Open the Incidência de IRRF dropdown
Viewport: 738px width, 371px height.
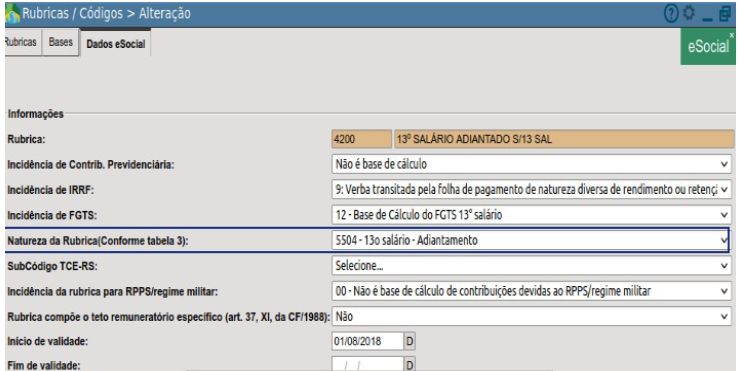pyautogui.click(x=531, y=190)
